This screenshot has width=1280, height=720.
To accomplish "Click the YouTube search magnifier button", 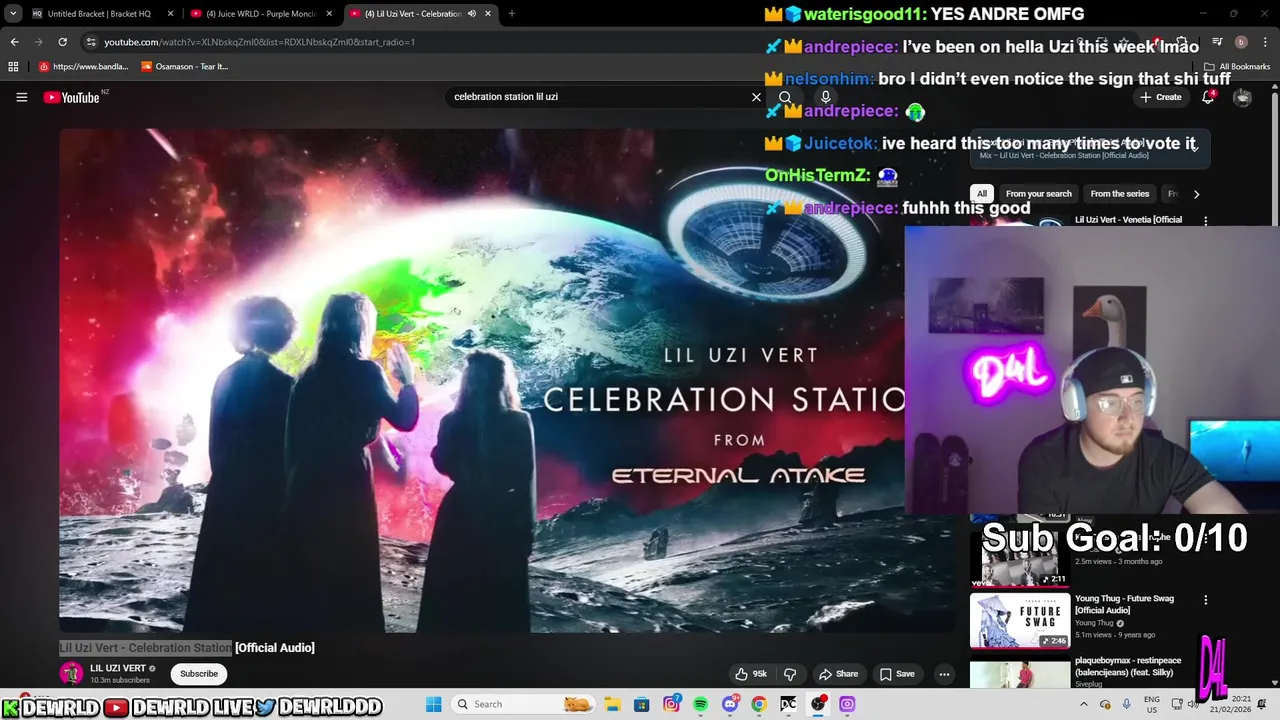I will [x=785, y=97].
